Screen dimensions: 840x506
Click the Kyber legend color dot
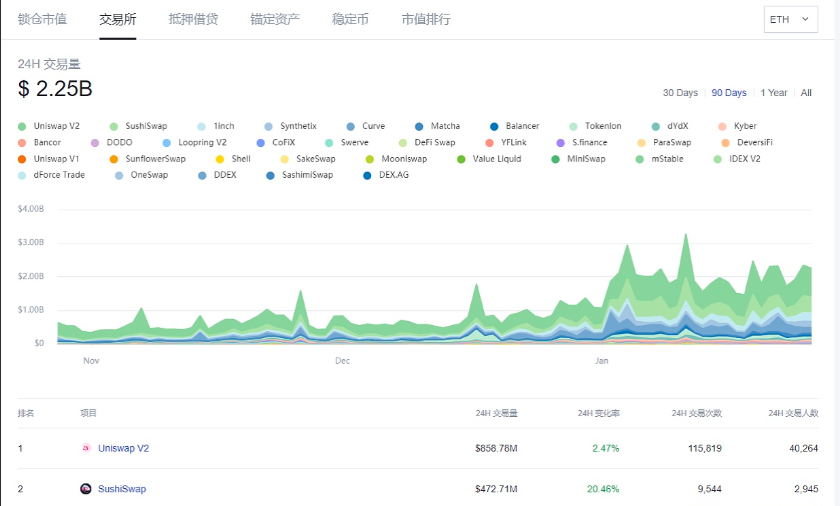tap(722, 126)
